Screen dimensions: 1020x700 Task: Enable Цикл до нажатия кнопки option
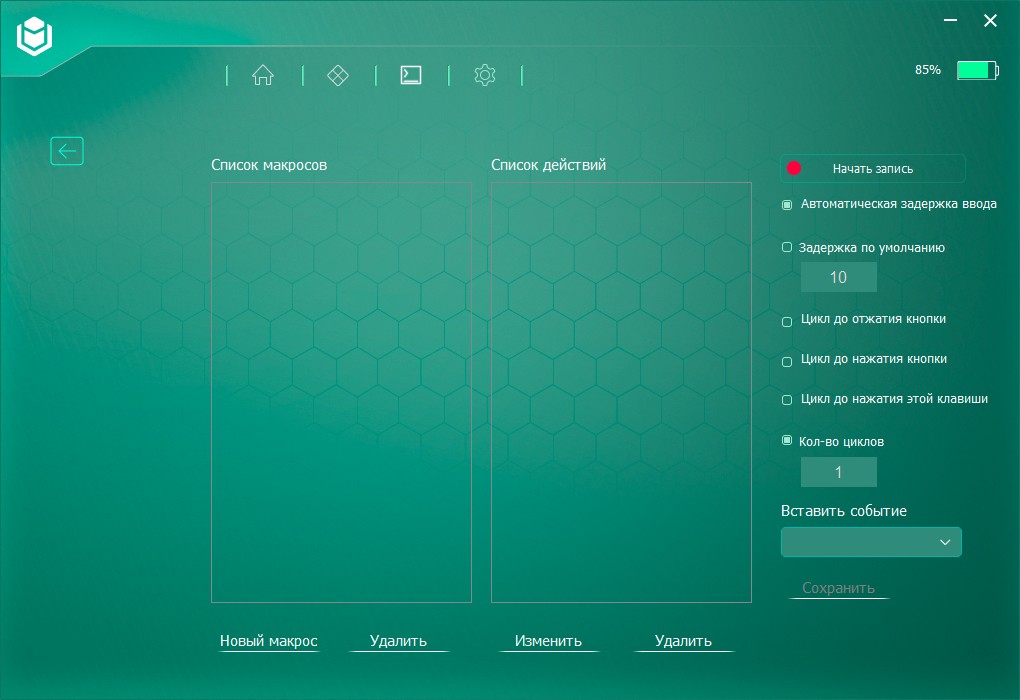[x=786, y=362]
